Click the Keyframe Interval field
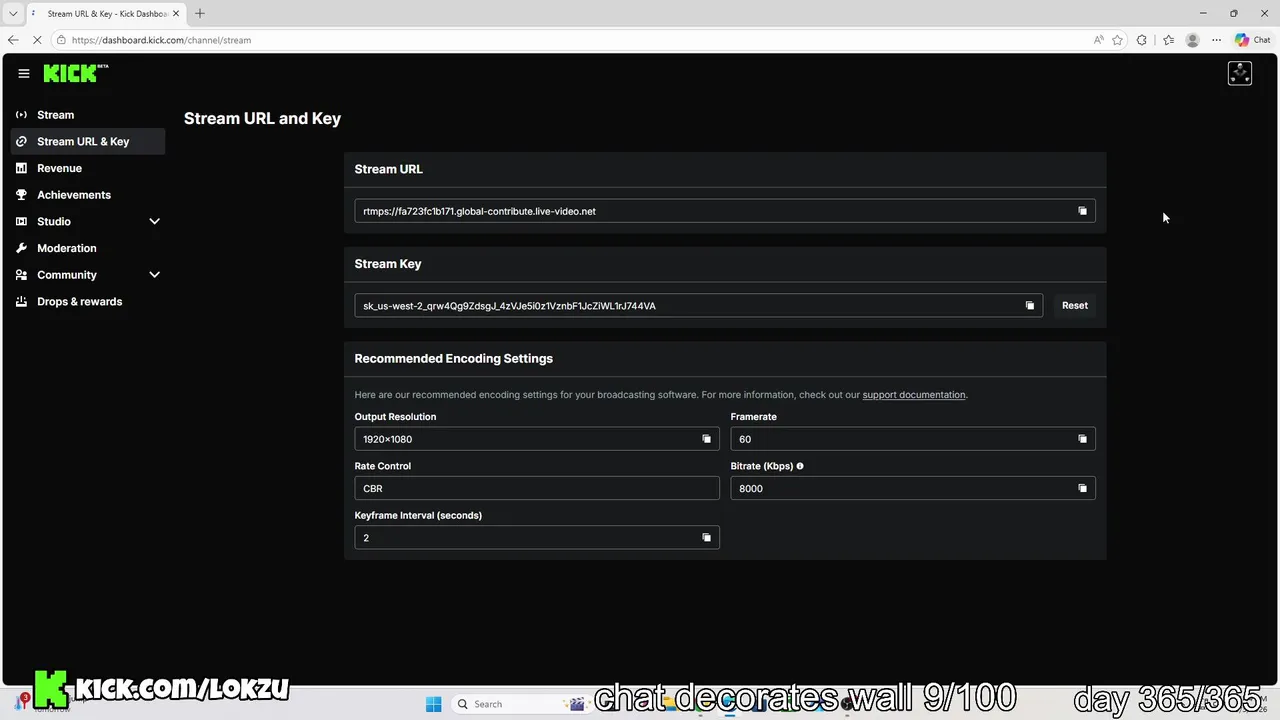Screen dimensions: 1280x720 (x=537, y=538)
